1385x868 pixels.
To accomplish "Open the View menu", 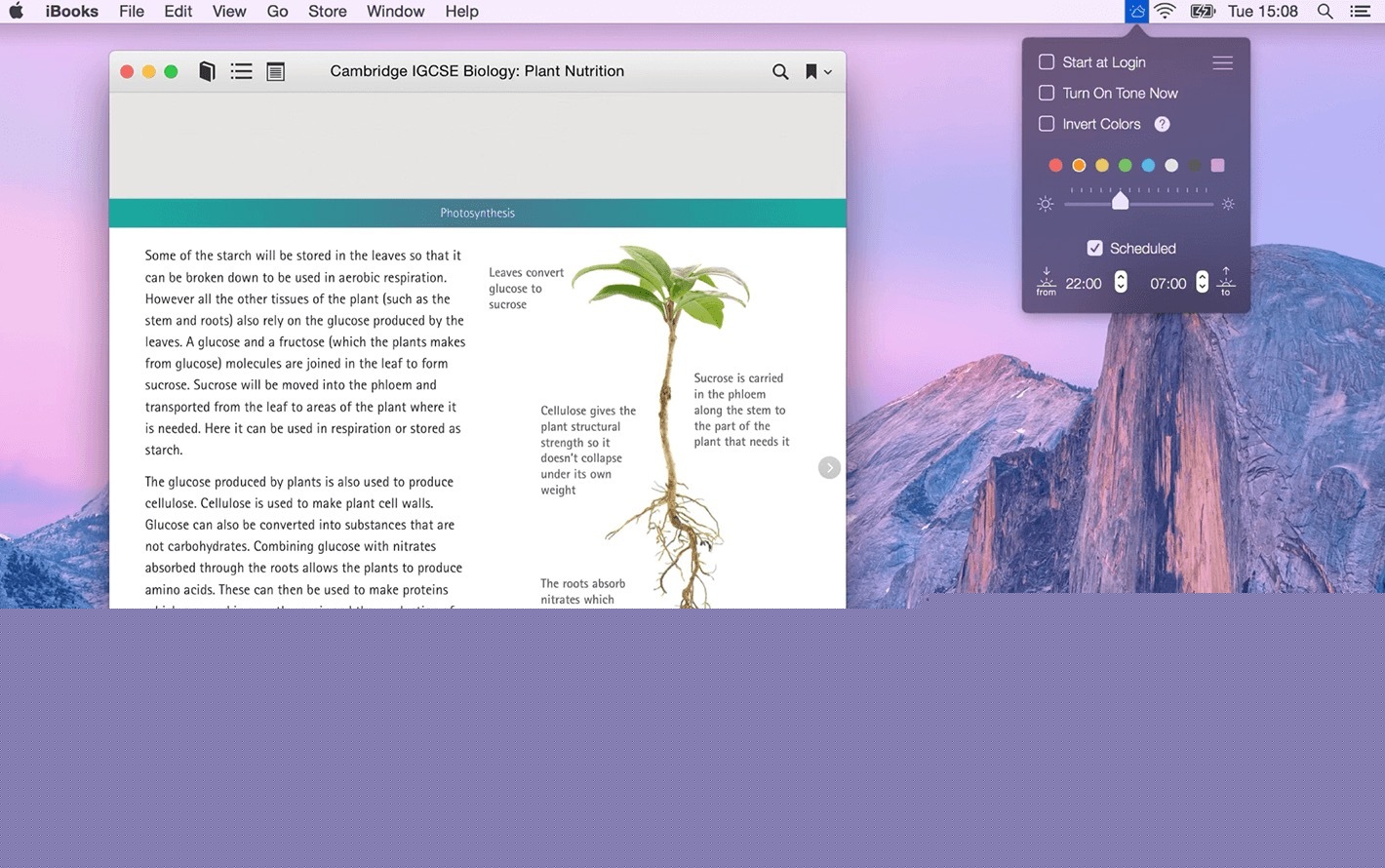I will (x=229, y=12).
